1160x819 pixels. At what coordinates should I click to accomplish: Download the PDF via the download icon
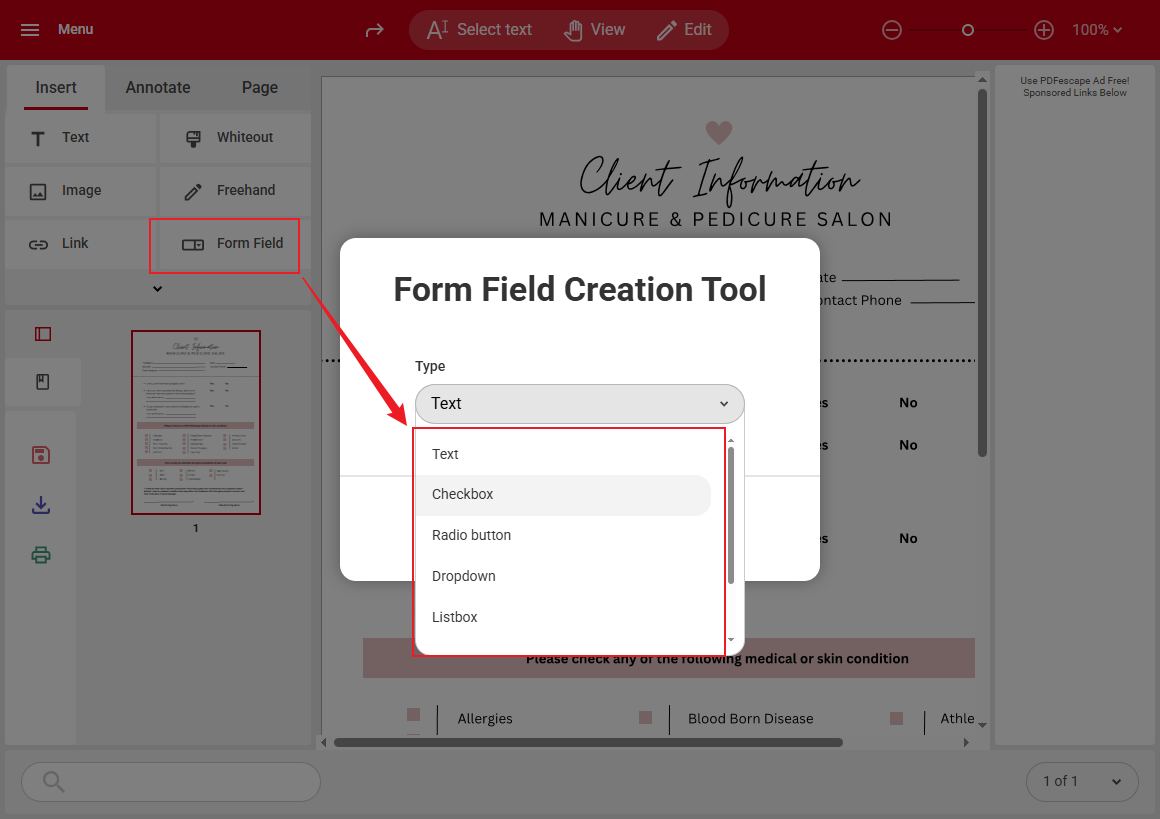[41, 505]
